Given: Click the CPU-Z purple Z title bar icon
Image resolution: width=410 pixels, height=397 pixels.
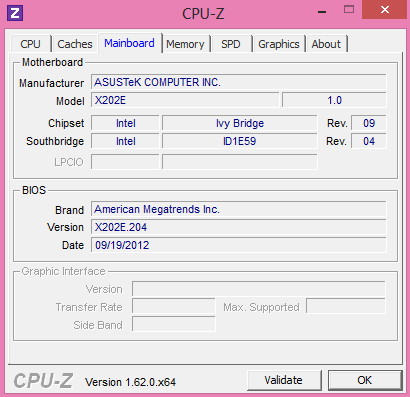Looking at the screenshot, I should pyautogui.click(x=15, y=13).
